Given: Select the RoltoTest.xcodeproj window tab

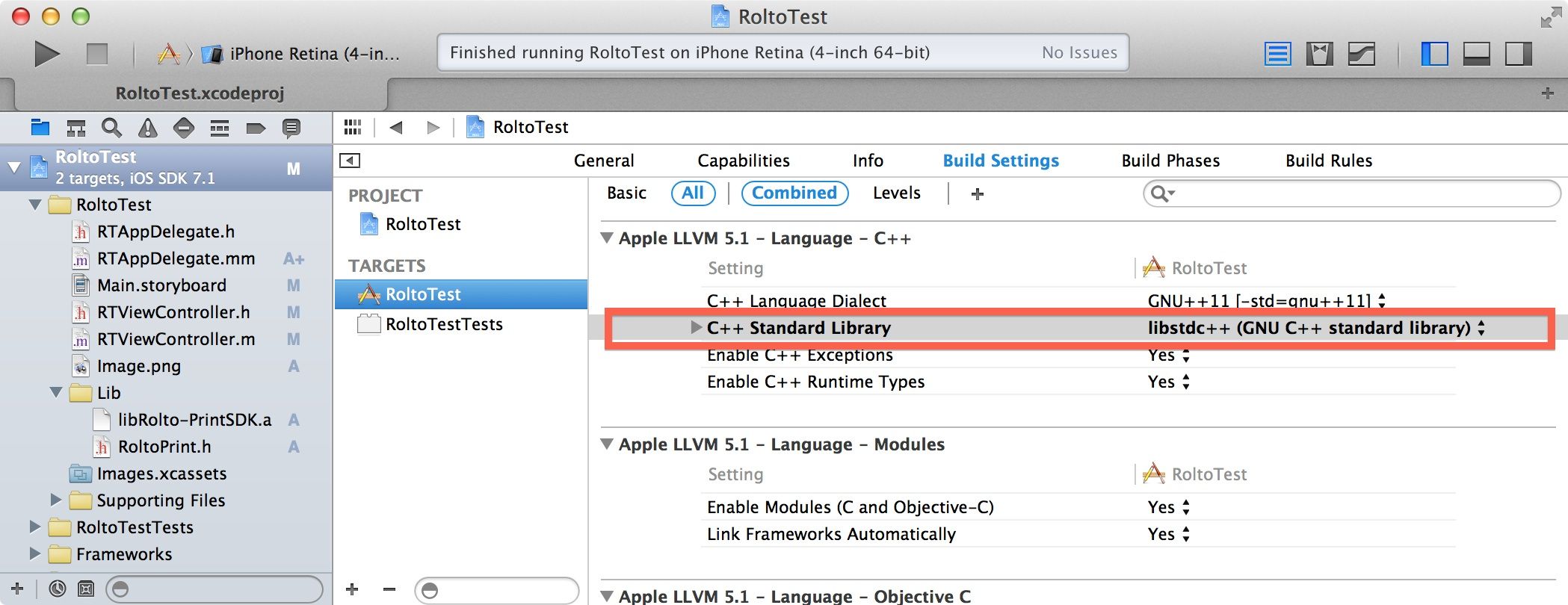Looking at the screenshot, I should coord(200,93).
